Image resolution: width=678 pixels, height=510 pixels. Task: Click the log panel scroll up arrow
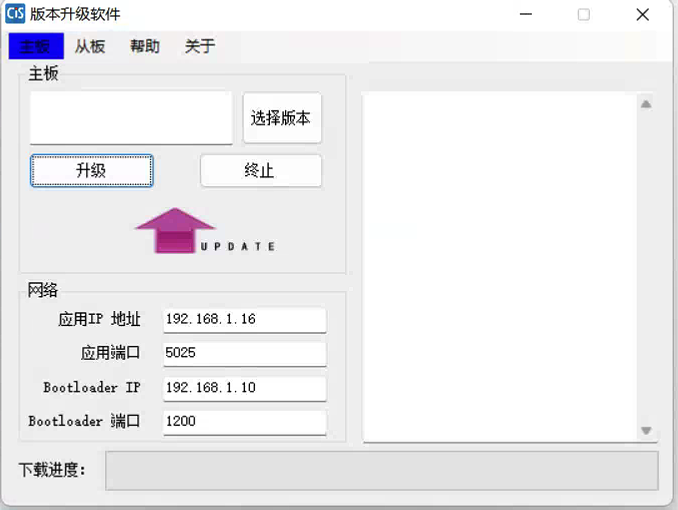(x=646, y=104)
